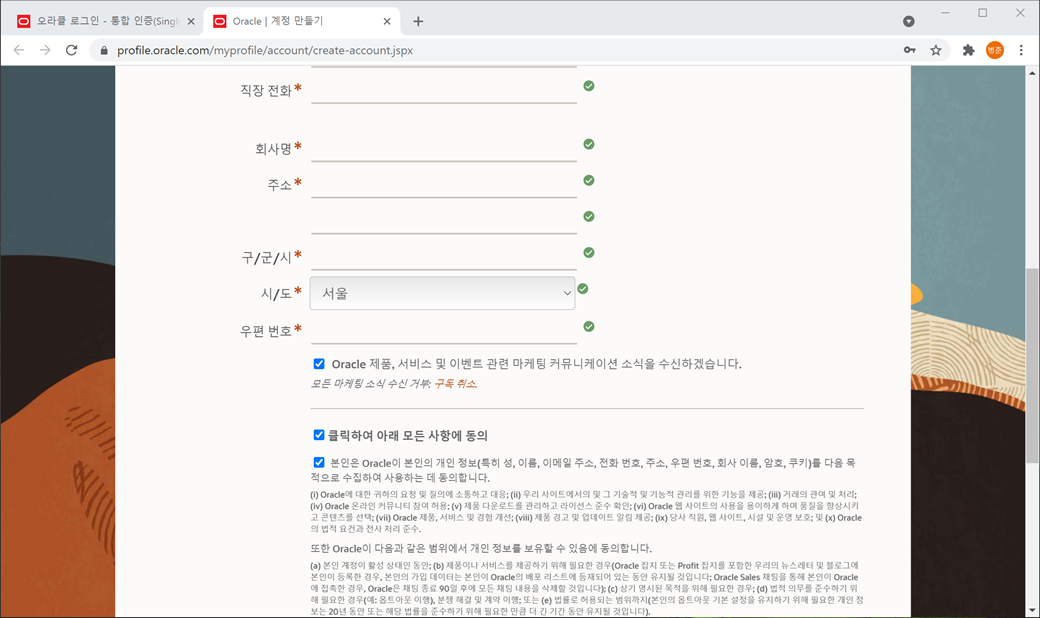
Task: Go back to the previous page
Action: 19,50
